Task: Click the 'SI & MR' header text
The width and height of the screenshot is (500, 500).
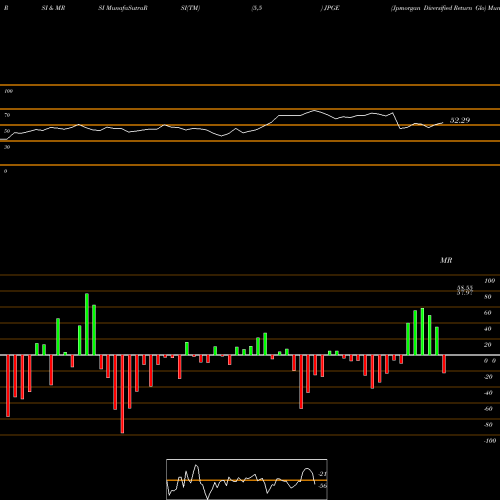Action: click(x=53, y=8)
